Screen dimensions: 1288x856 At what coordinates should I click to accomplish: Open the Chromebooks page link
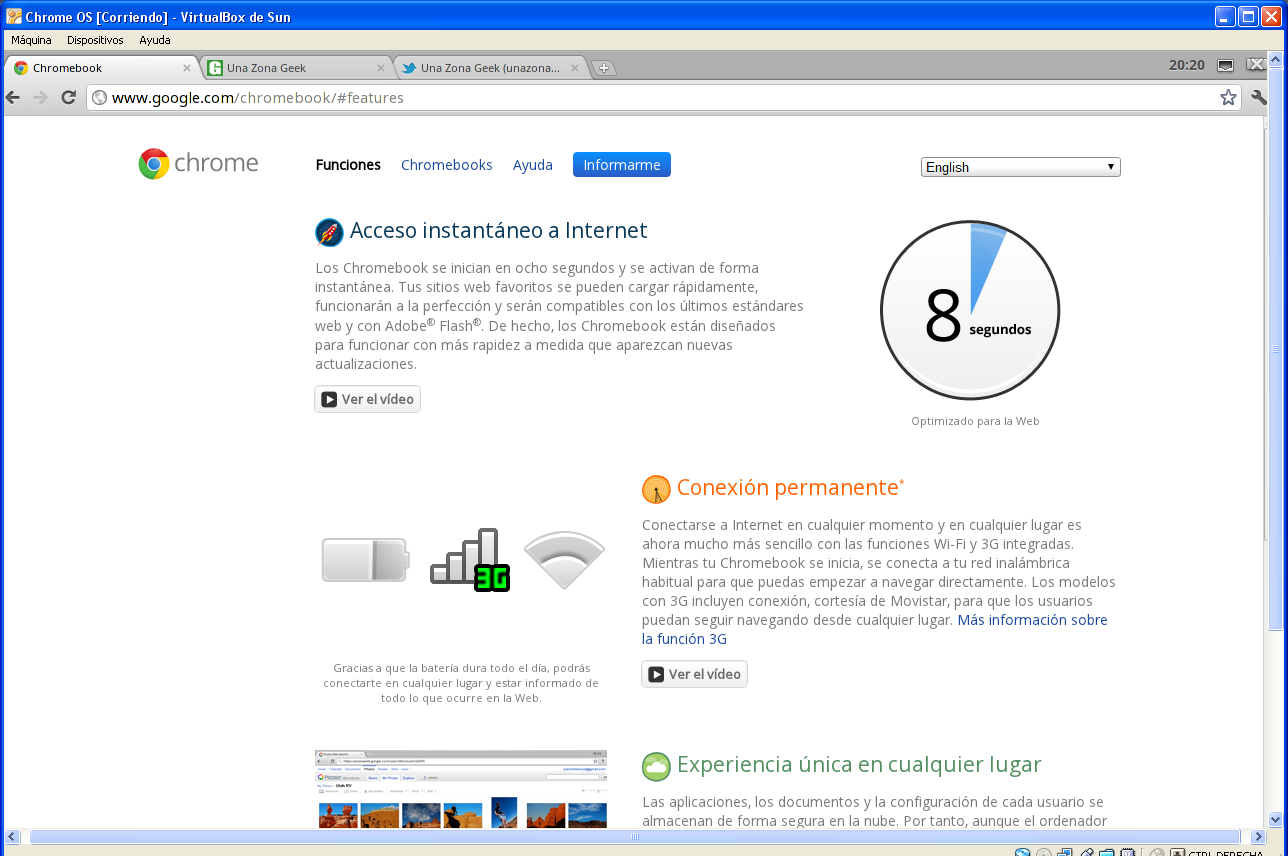pos(447,165)
